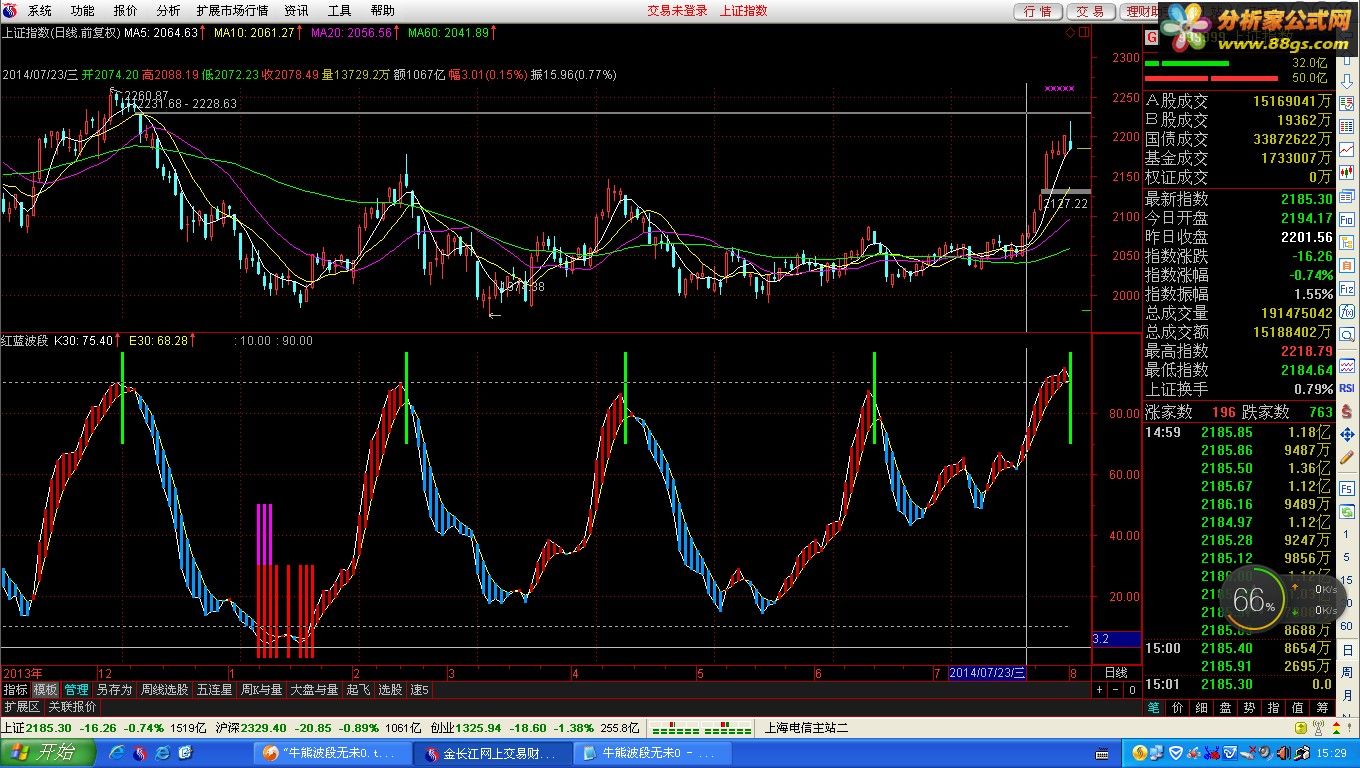
Task: Apply the 周线选股 template tab
Action: click(x=164, y=690)
